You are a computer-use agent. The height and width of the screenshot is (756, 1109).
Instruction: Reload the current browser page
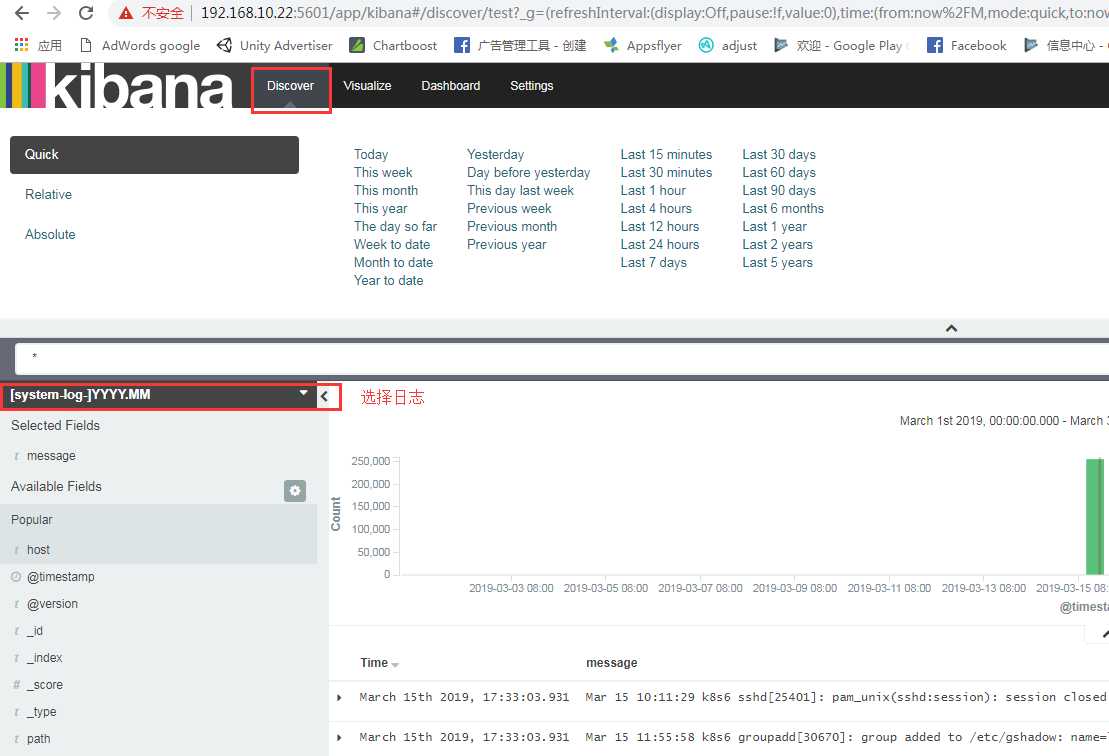coord(86,13)
